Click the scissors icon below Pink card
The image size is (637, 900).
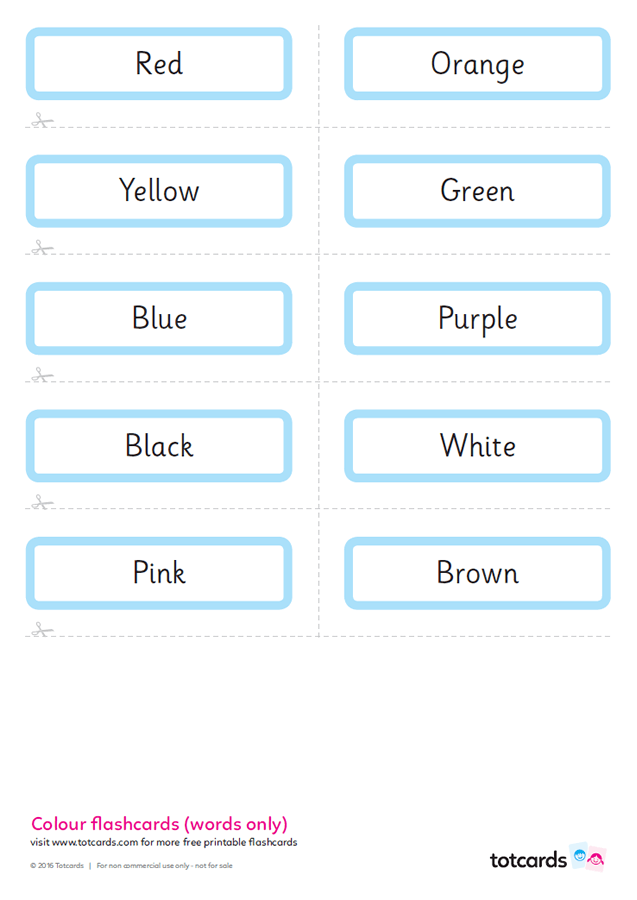(40, 629)
